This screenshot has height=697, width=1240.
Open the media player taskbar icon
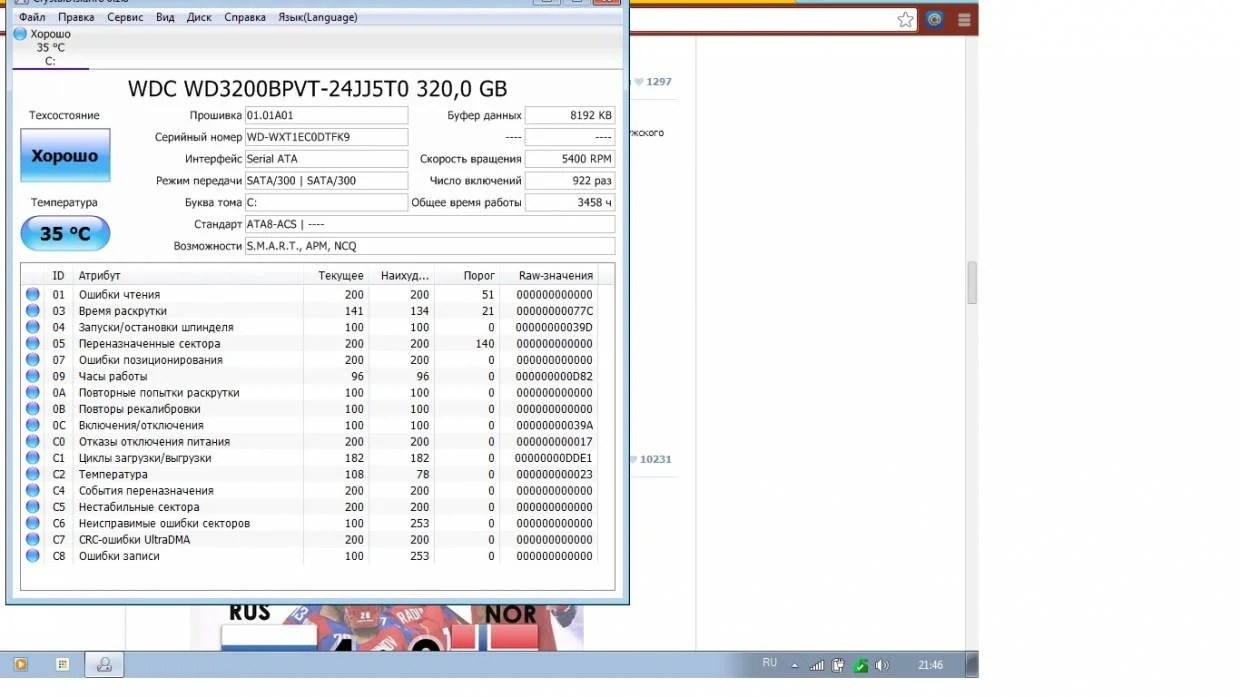click(21, 665)
